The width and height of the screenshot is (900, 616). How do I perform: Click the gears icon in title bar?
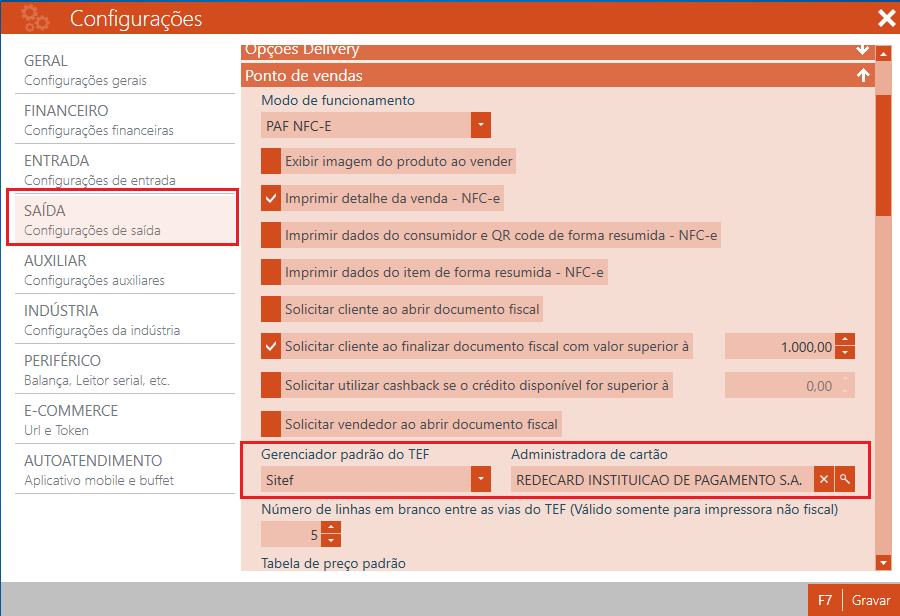[x=35, y=18]
